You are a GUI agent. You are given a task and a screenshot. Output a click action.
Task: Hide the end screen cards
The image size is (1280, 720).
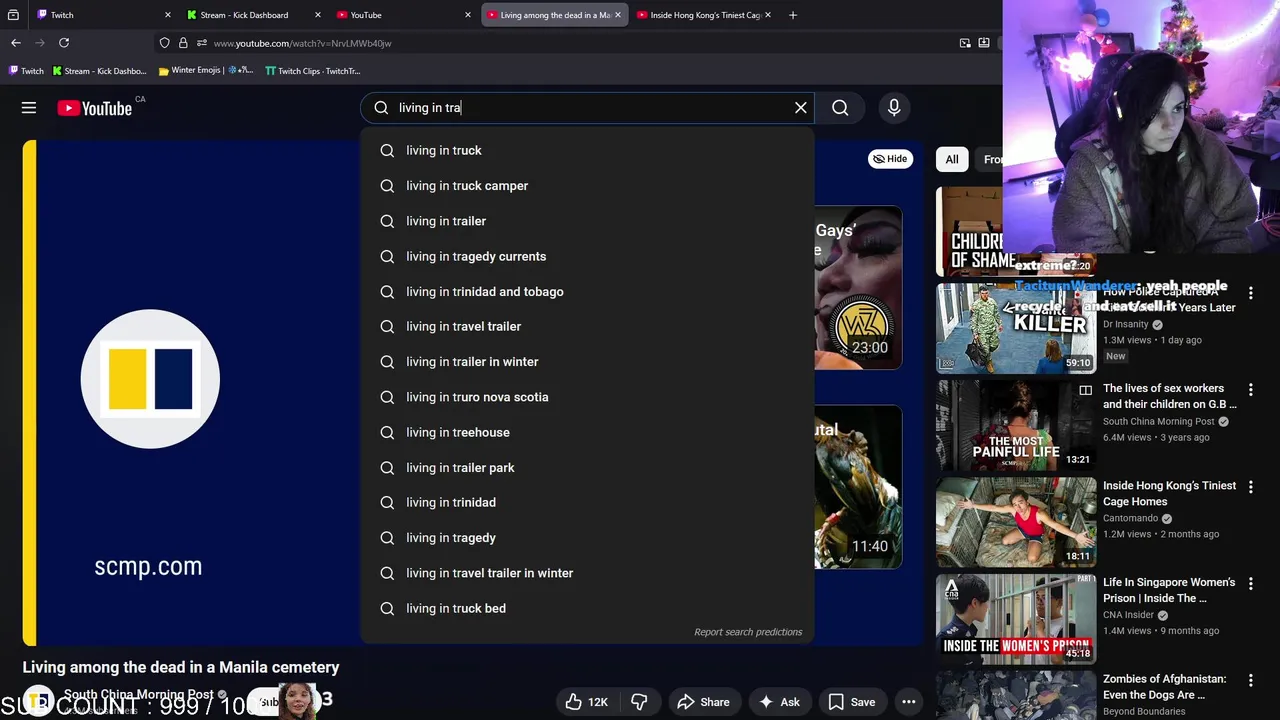[890, 159]
